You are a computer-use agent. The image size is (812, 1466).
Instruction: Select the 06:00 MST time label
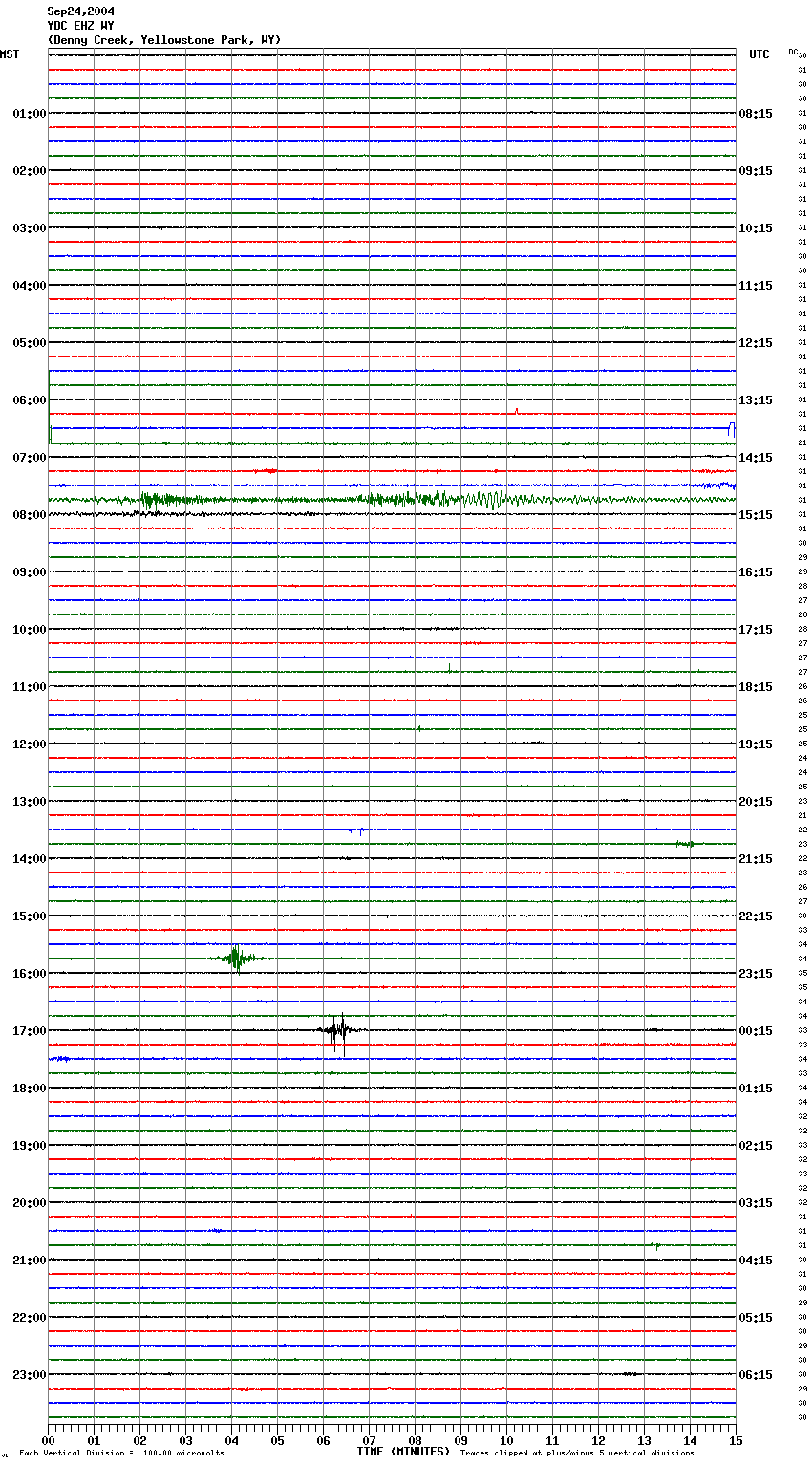pos(30,400)
